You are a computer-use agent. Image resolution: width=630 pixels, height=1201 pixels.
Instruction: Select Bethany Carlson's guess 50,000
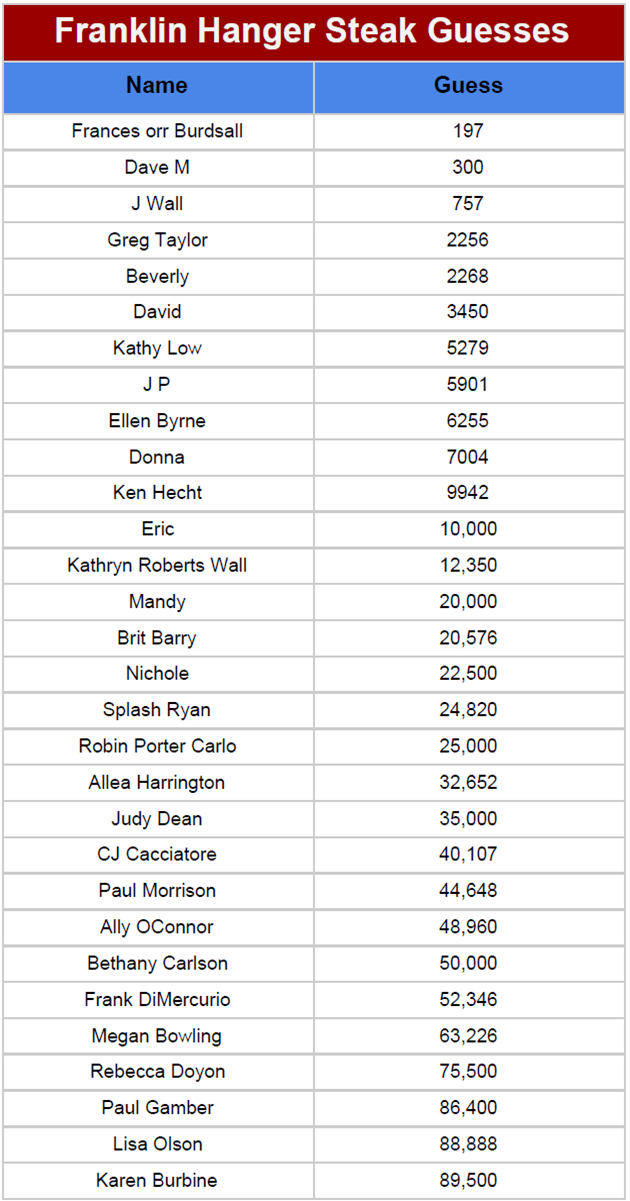click(x=468, y=963)
